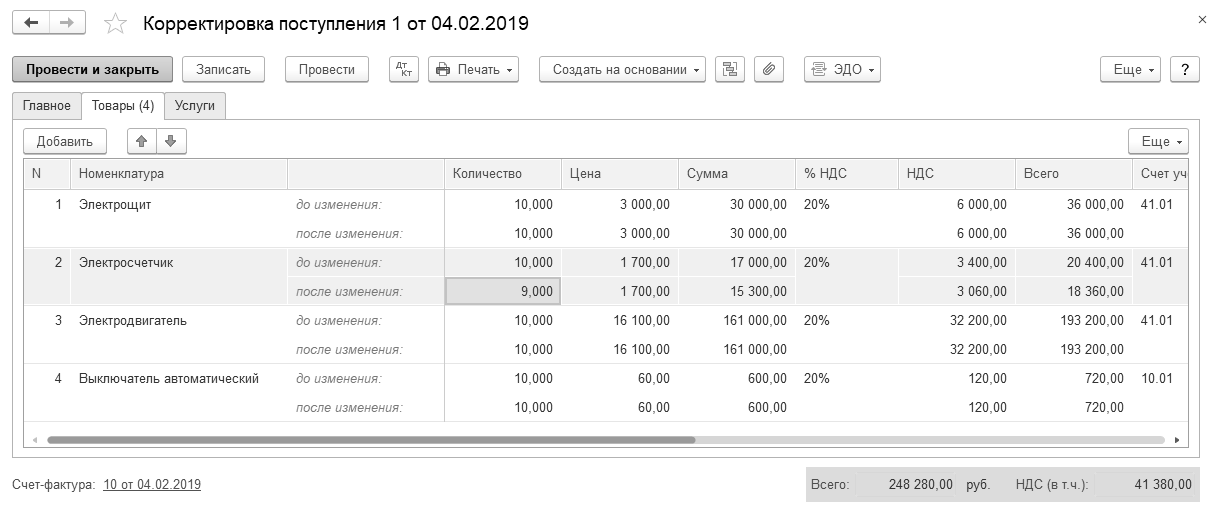Select the quantity field showing 9,000

(x=502, y=291)
